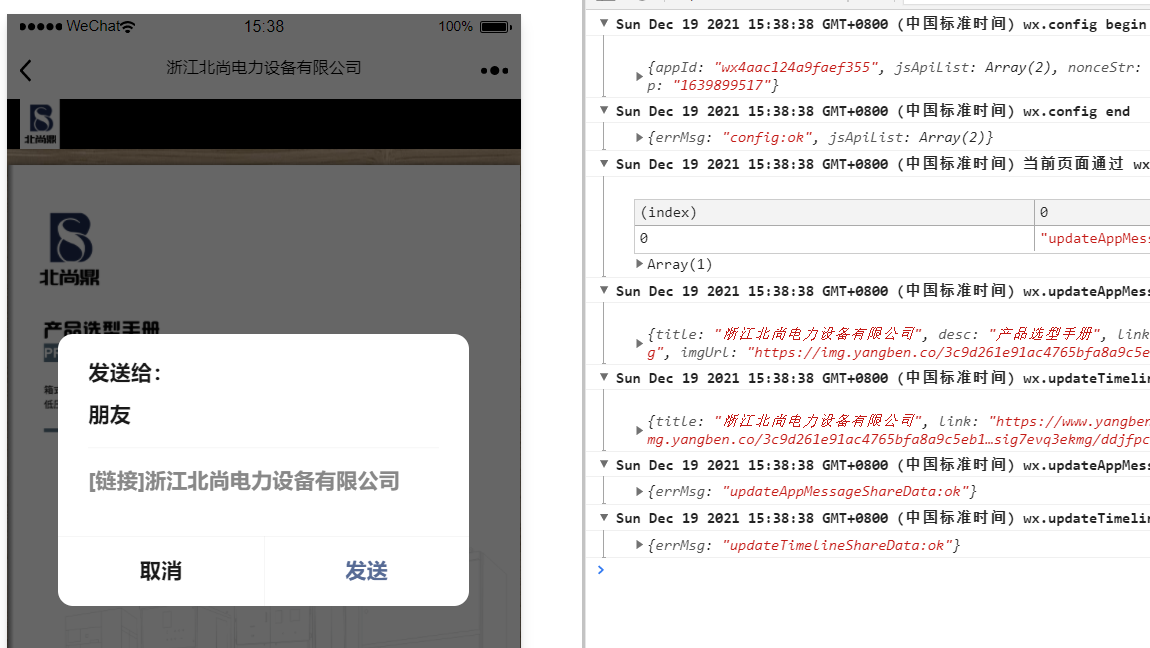Click the 0 column header in console table
Screen dimensions: 1150x648
click(x=1092, y=213)
